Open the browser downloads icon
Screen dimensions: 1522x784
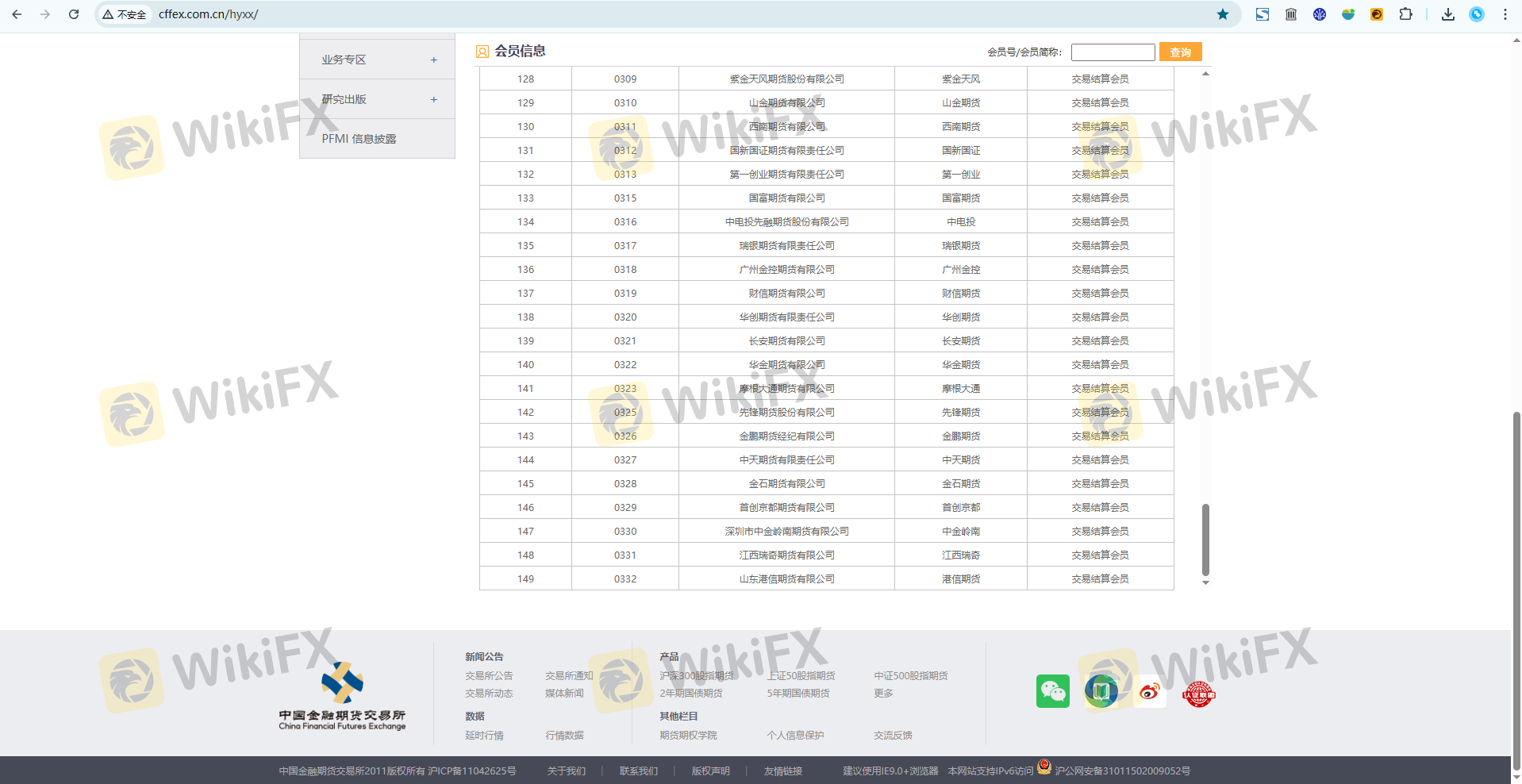pos(1447,14)
